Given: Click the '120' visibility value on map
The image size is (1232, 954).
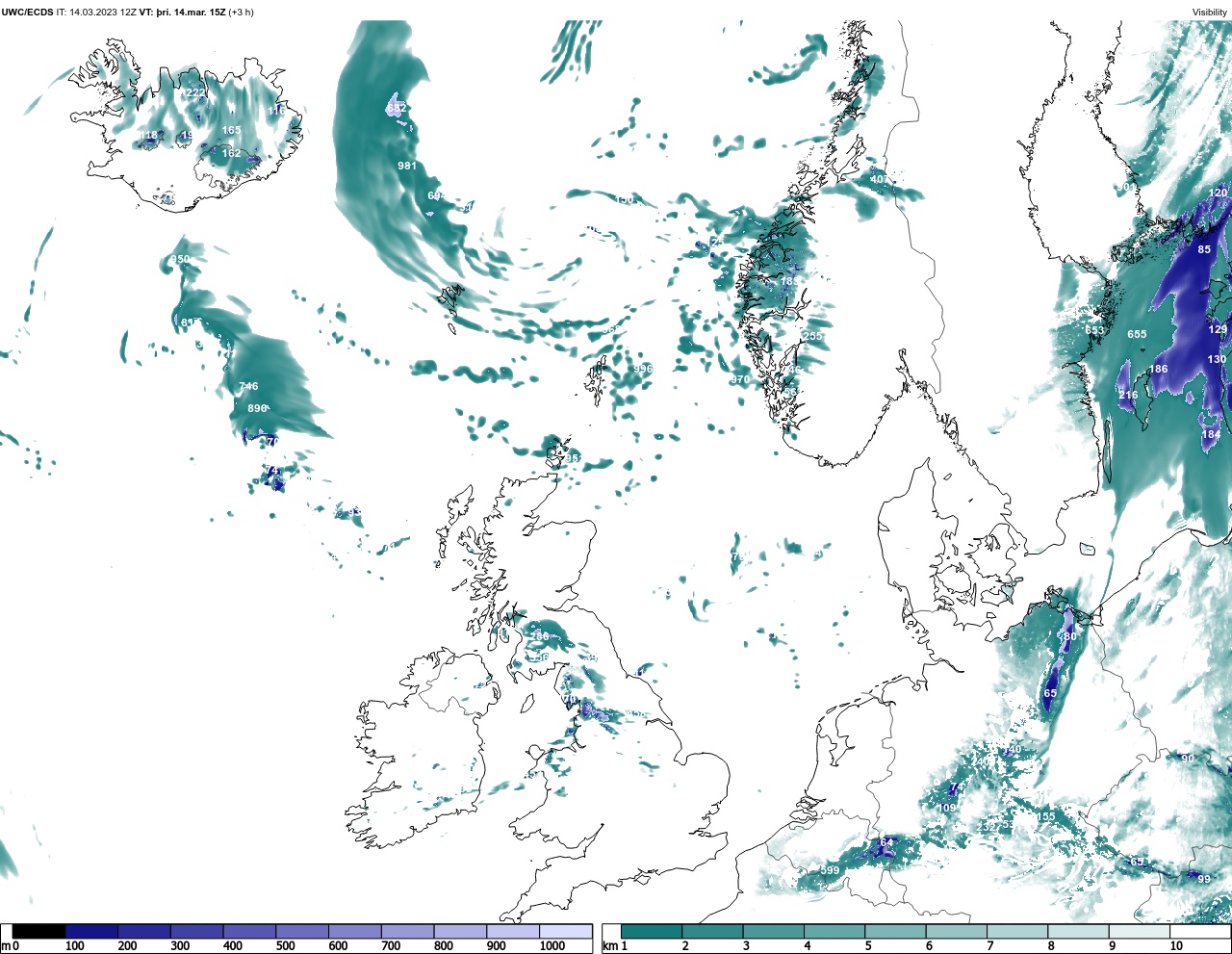Looking at the screenshot, I should 1218,193.
